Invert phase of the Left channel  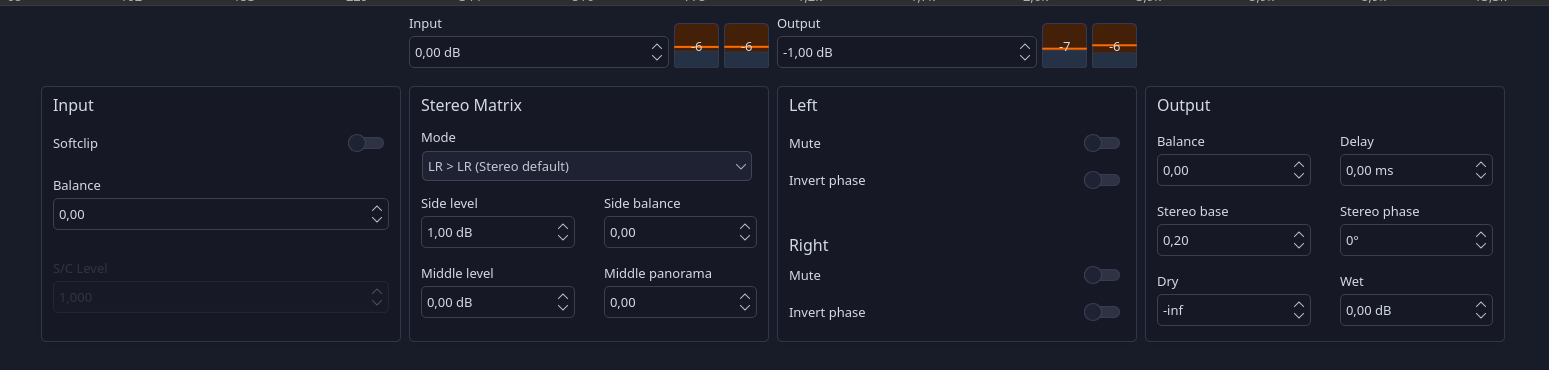pyautogui.click(x=1102, y=180)
